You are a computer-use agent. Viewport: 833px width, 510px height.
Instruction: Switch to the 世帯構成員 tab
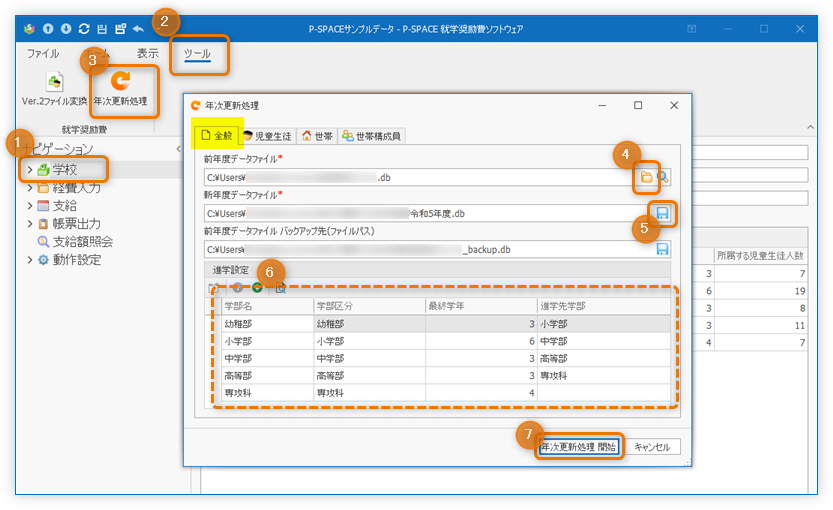pyautogui.click(x=371, y=137)
